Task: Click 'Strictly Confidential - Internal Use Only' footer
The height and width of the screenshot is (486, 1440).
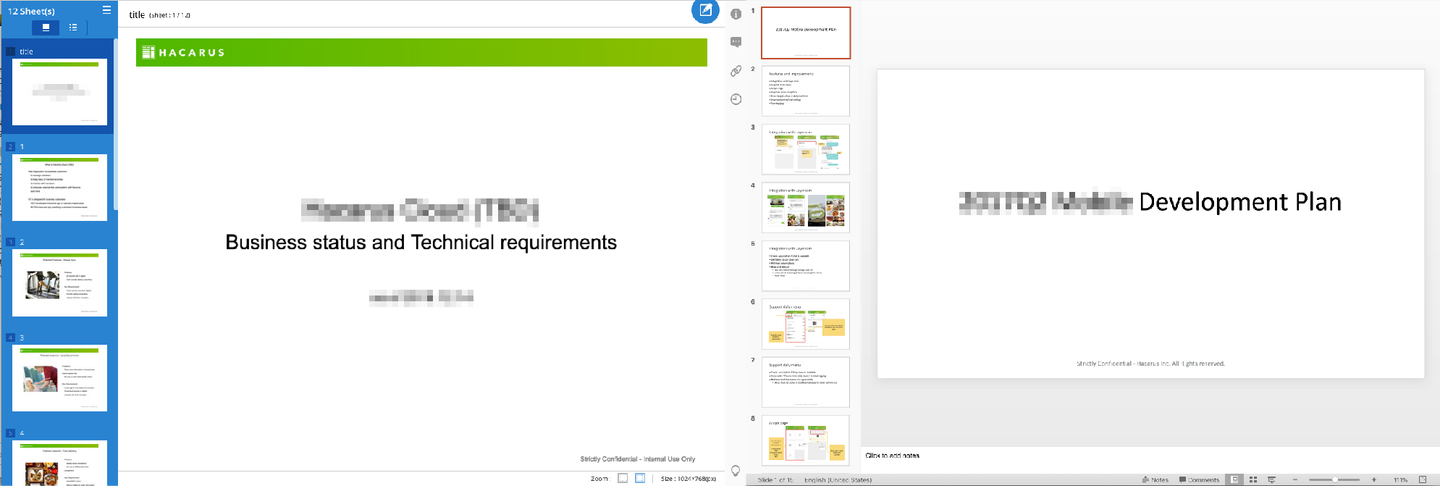Action: coord(638,459)
